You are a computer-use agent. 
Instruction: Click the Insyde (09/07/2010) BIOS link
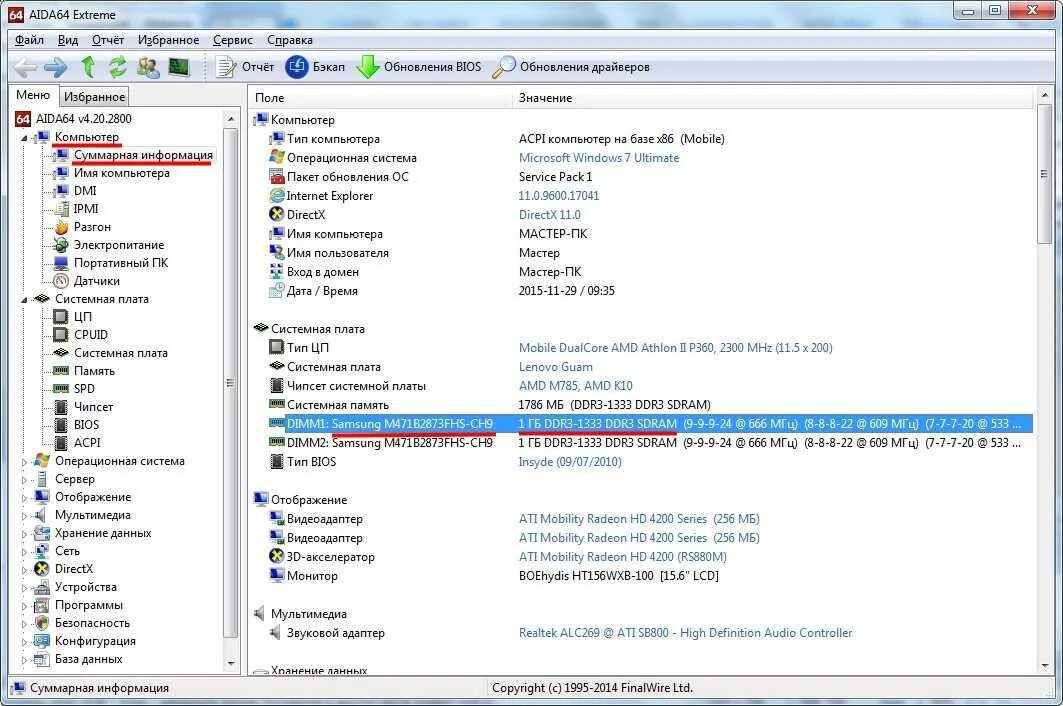click(569, 462)
